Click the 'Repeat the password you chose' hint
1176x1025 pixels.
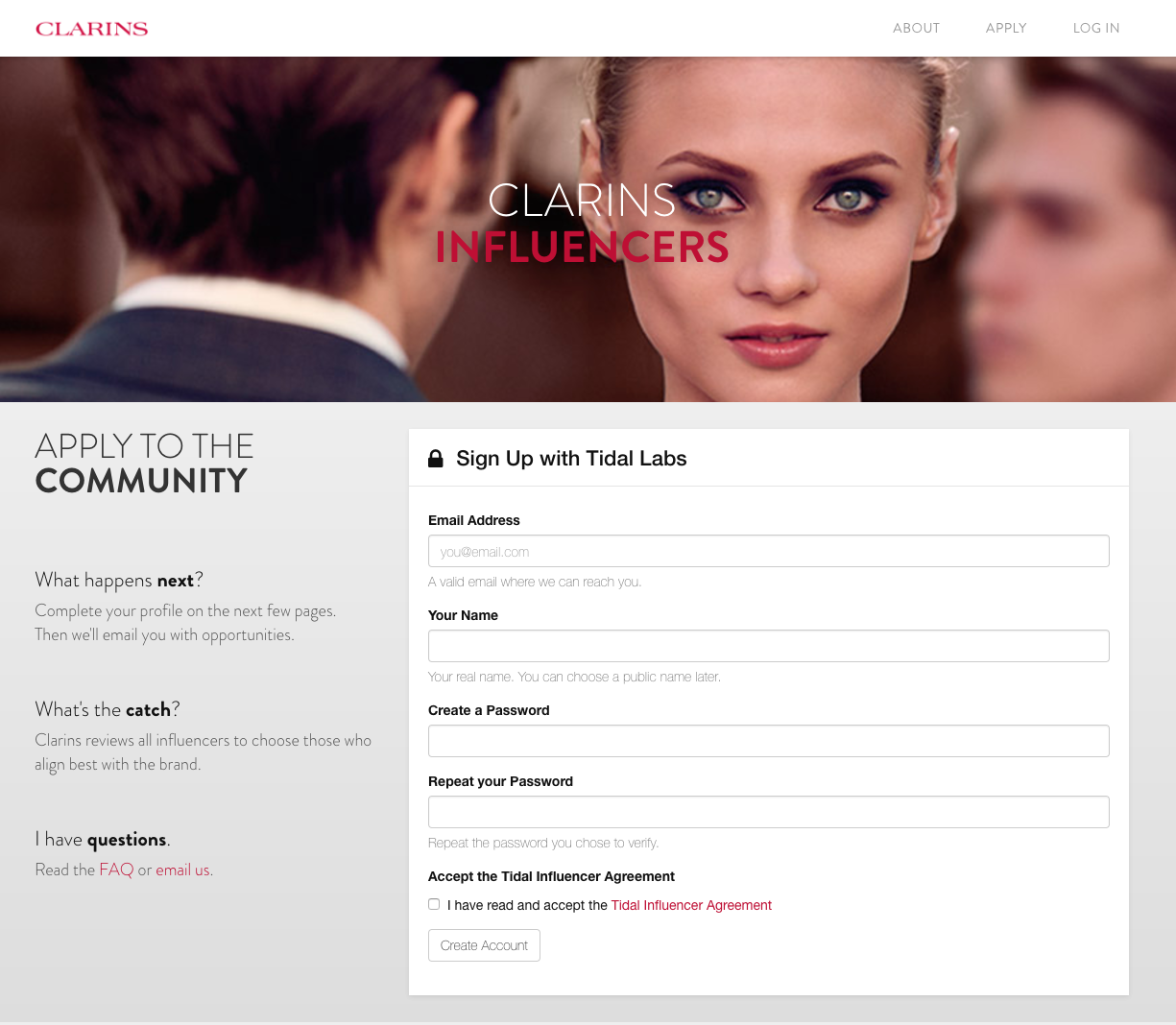coord(543,843)
